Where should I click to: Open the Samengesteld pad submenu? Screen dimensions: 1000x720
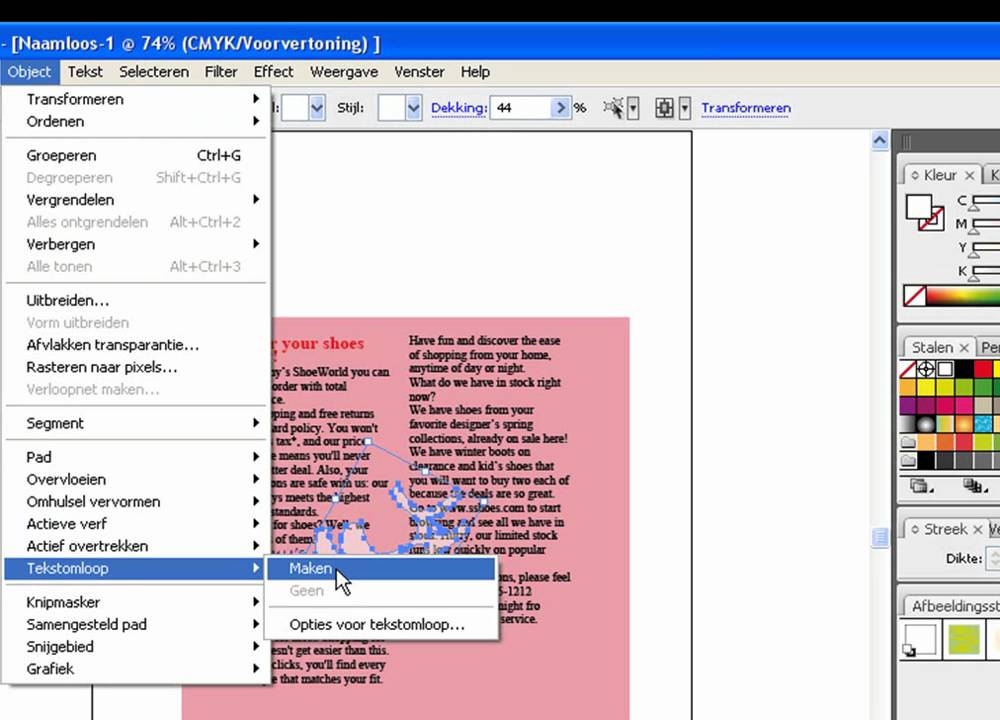click(135, 624)
